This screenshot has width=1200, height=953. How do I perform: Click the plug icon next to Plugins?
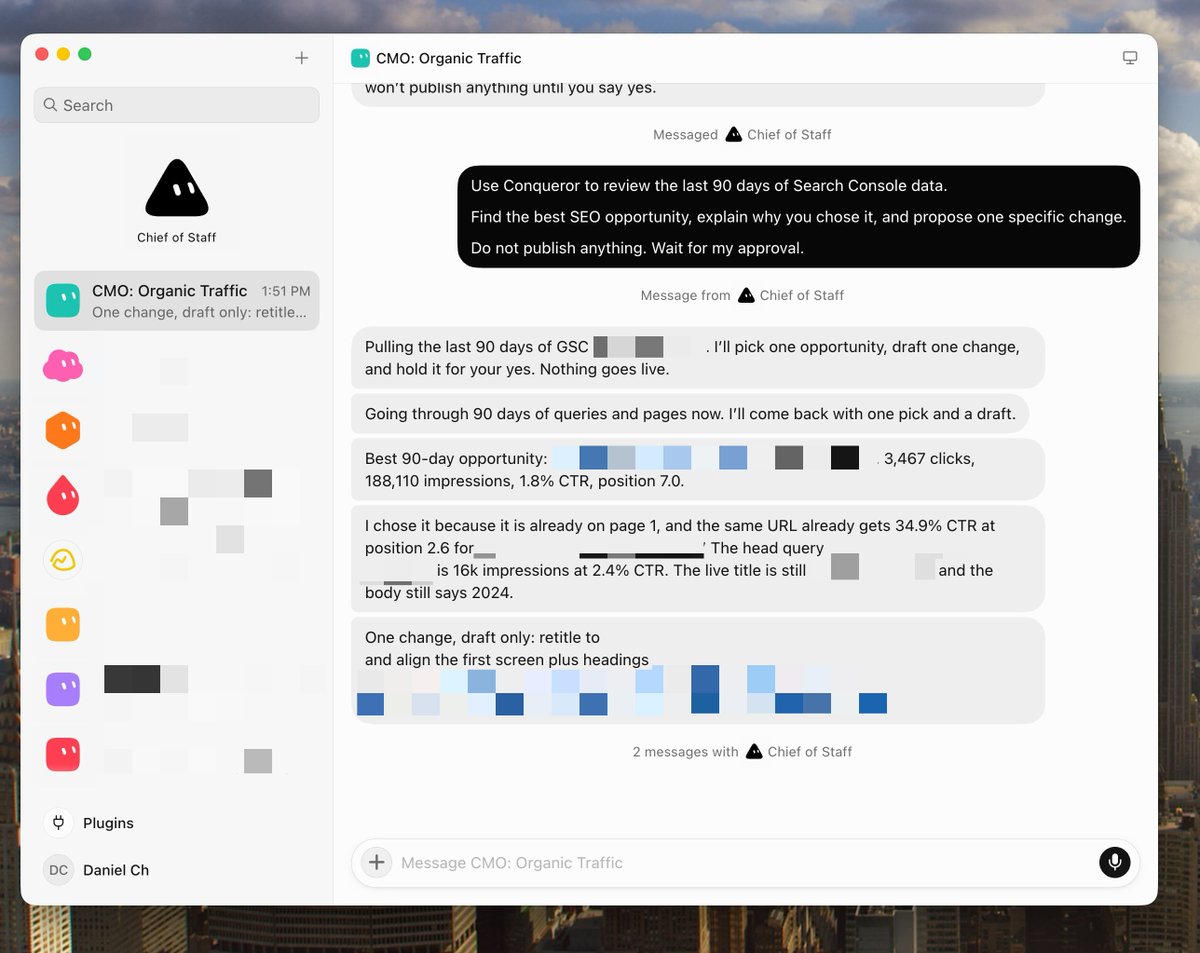59,823
